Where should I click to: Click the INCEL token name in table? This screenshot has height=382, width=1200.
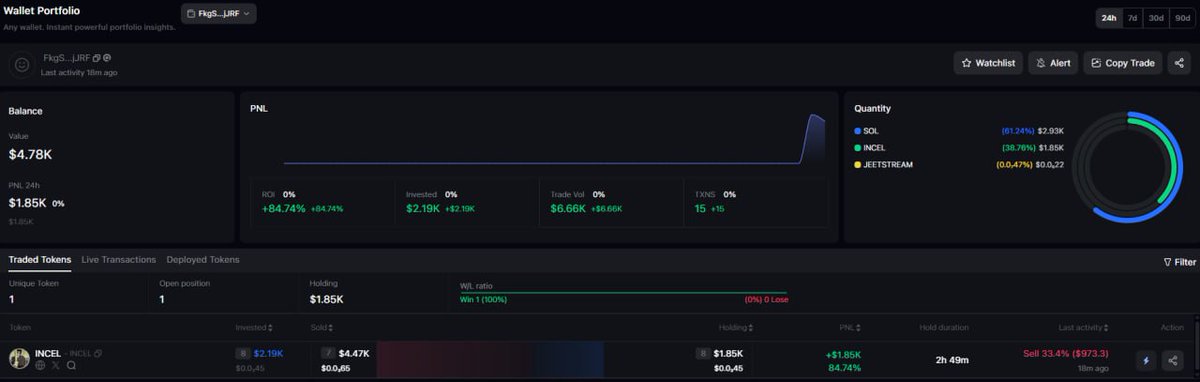pyautogui.click(x=48, y=353)
